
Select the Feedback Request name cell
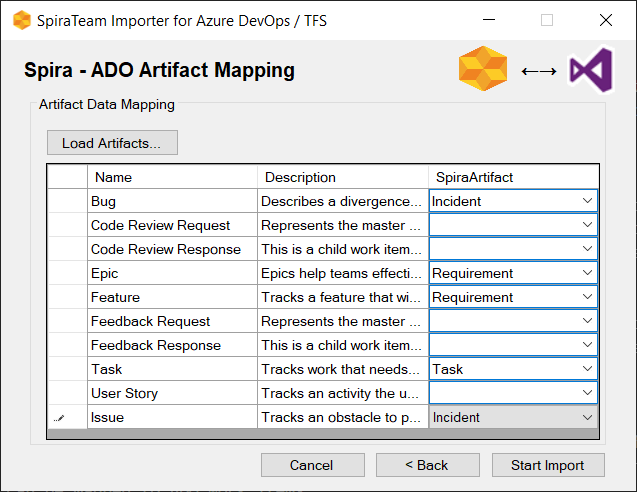coord(172,321)
